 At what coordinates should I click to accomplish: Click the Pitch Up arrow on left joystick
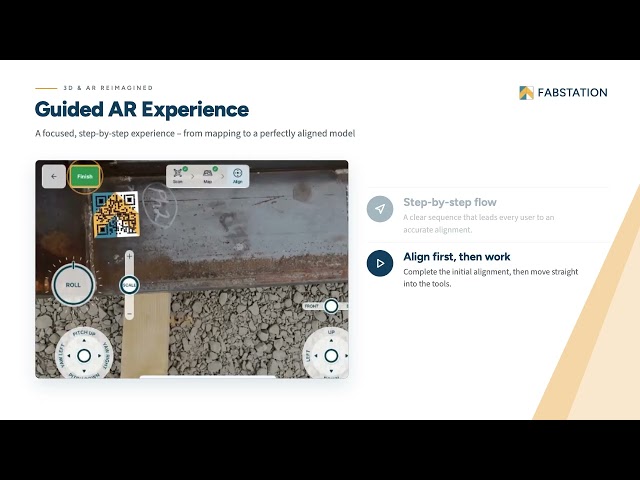coord(84,340)
